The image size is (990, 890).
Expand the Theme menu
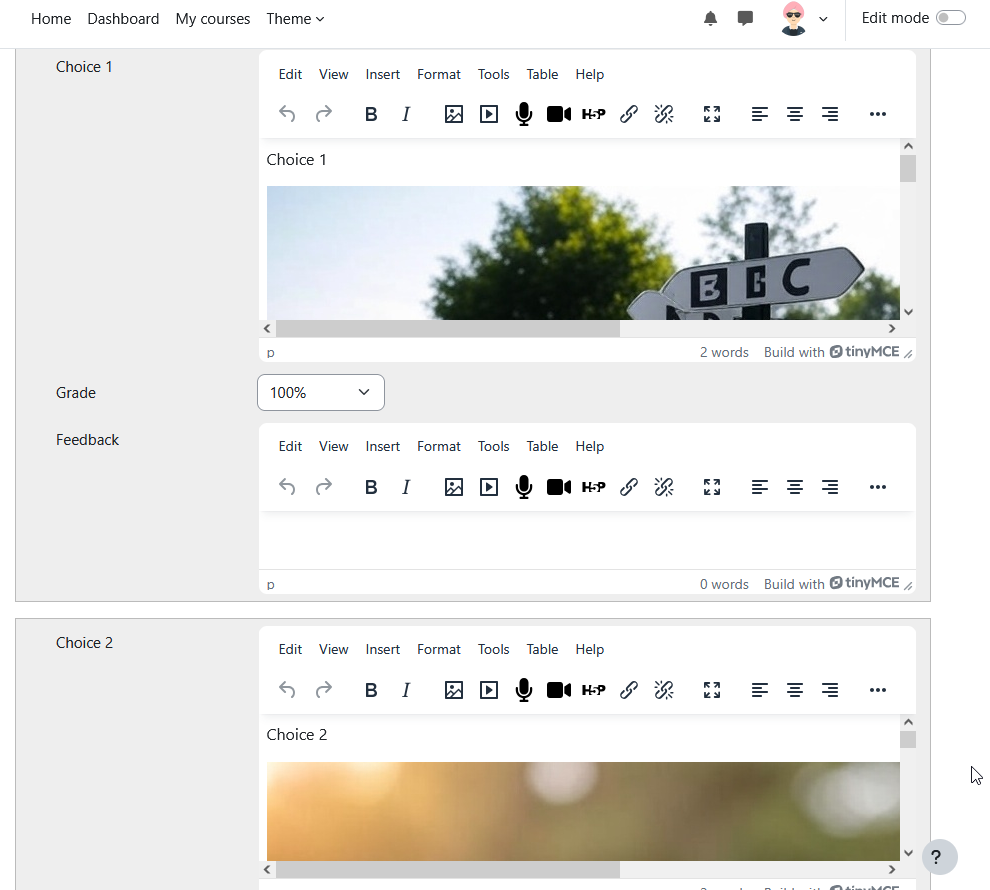[295, 19]
